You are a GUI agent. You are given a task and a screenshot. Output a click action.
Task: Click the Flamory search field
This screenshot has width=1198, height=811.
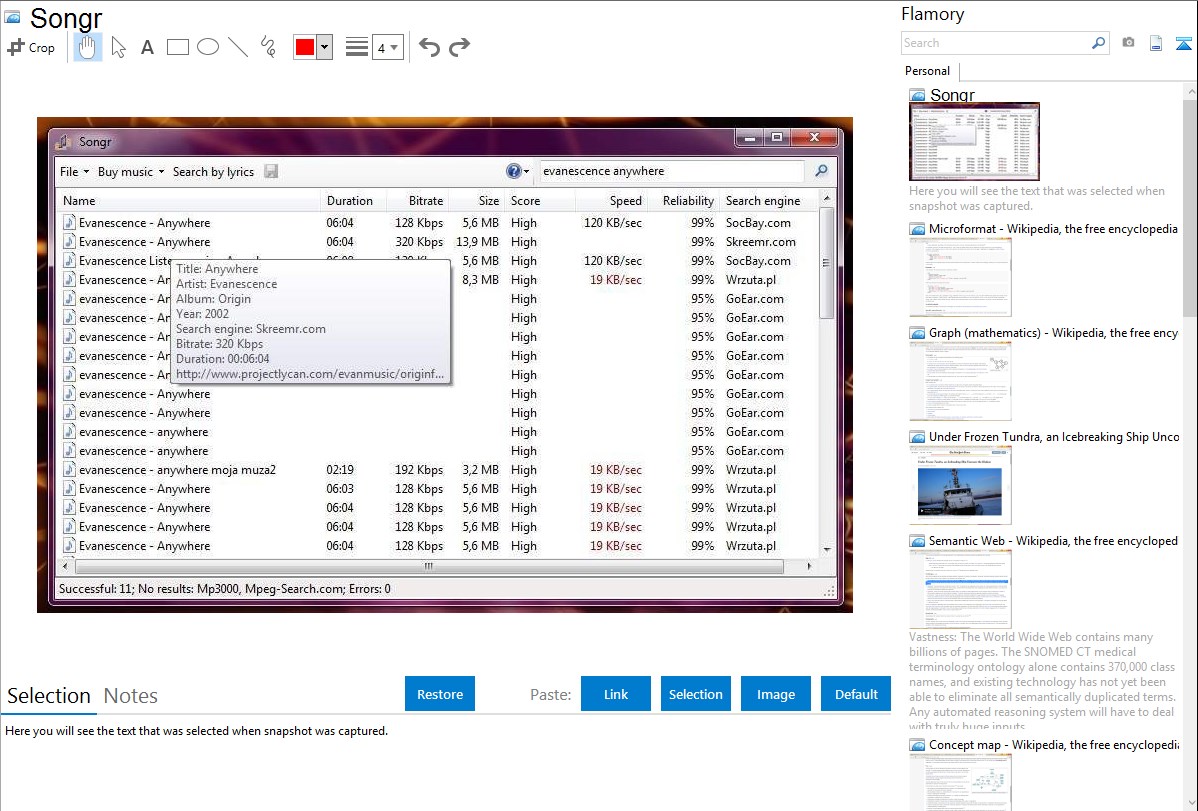point(996,43)
